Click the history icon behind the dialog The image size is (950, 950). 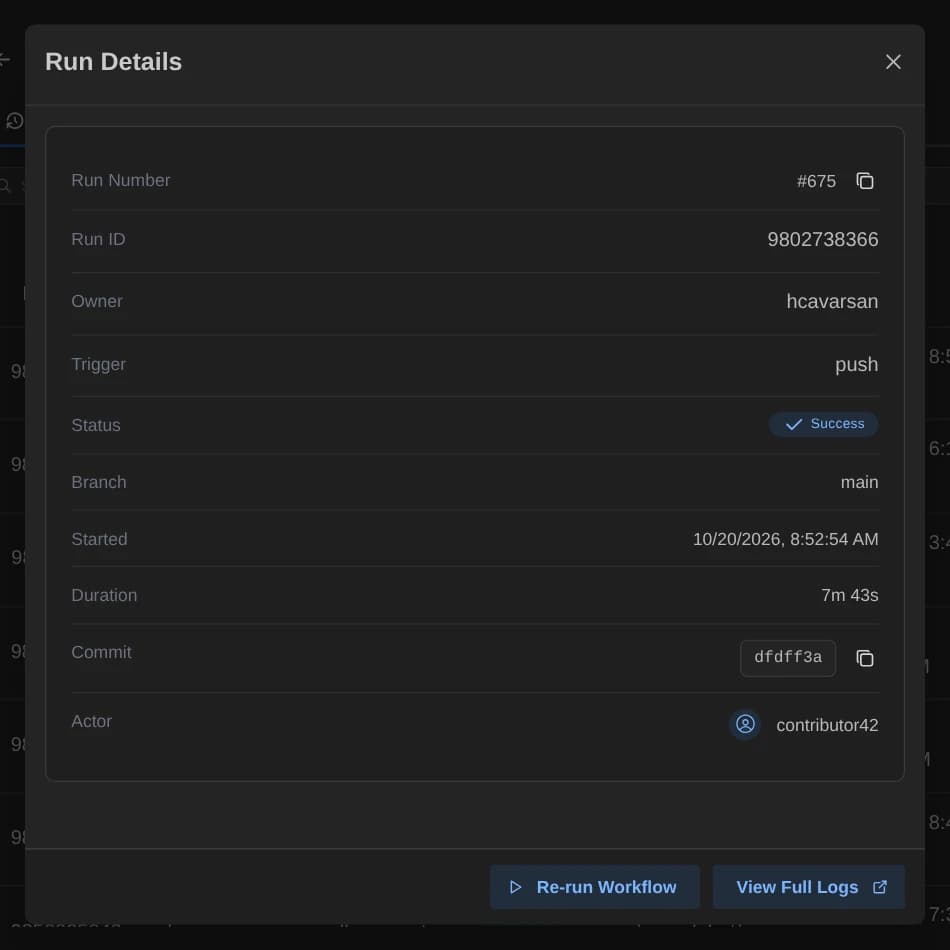[15, 121]
